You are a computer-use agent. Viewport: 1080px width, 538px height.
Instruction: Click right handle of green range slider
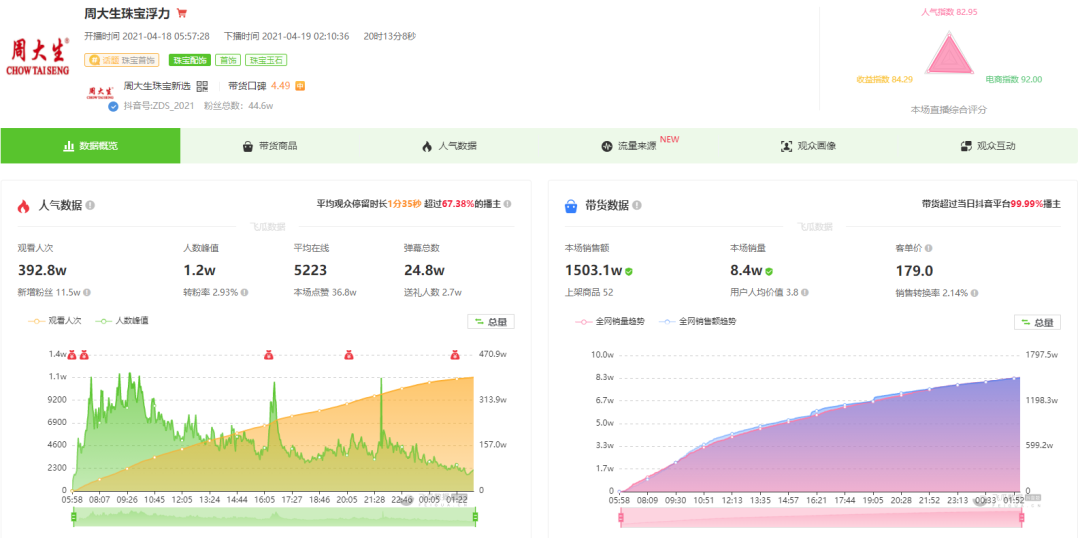pos(475,516)
